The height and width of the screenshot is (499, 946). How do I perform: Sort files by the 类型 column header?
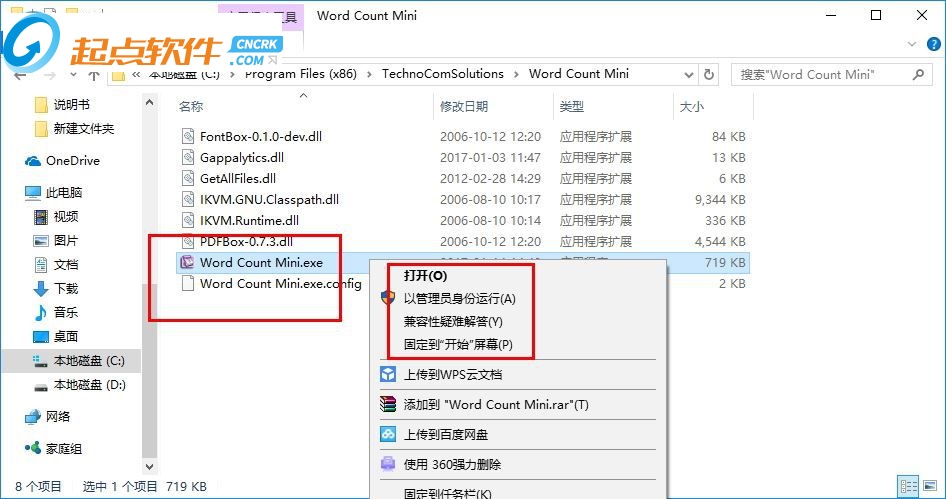571,107
